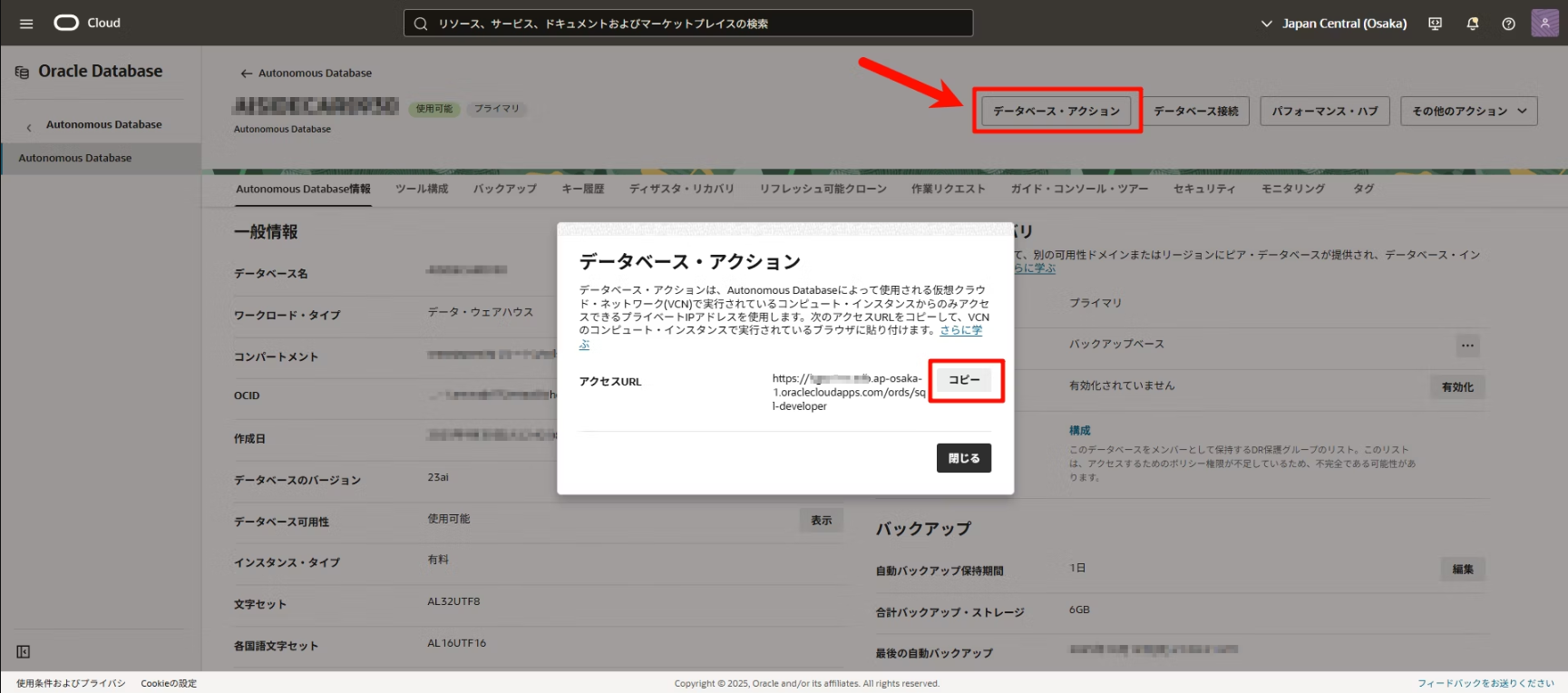This screenshot has height=693, width=1568.
Task: Switch to the ツール構成 tab
Action: [422, 189]
